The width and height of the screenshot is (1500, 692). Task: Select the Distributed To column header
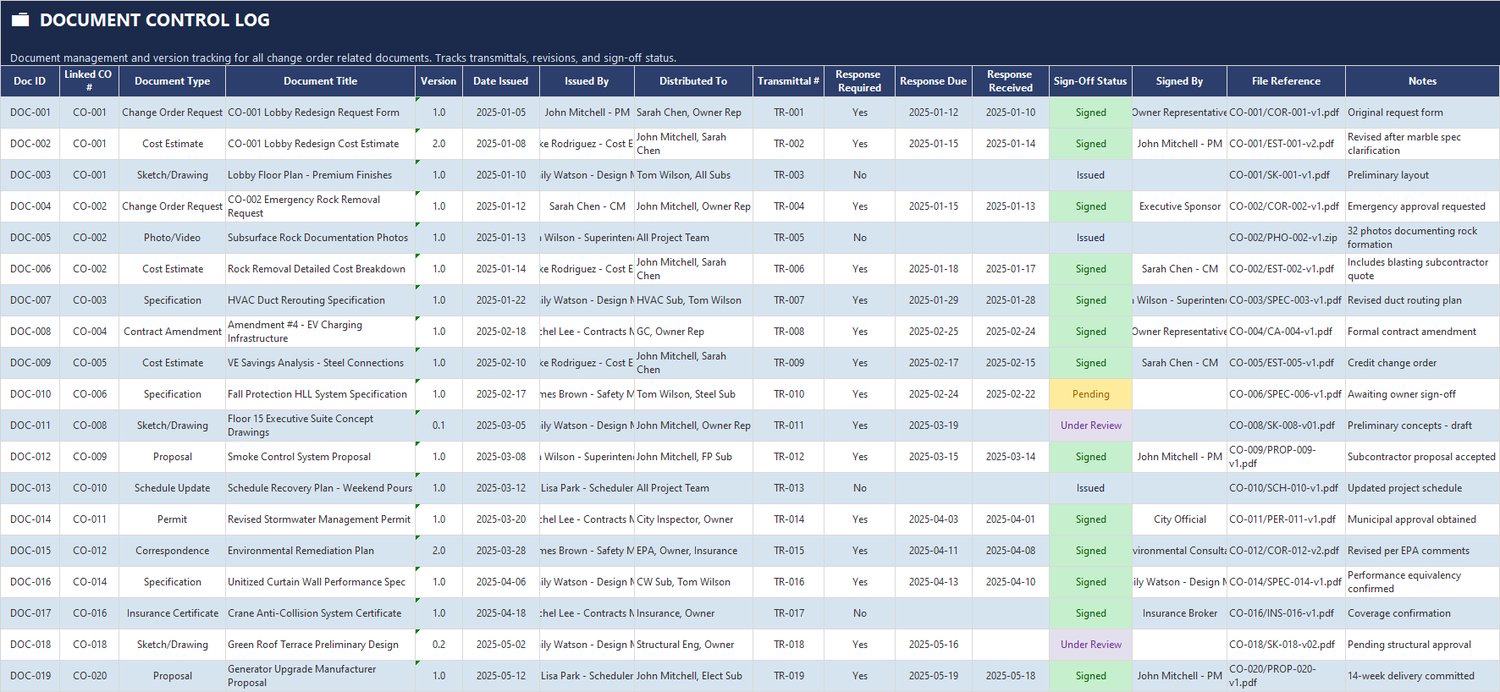(694, 81)
